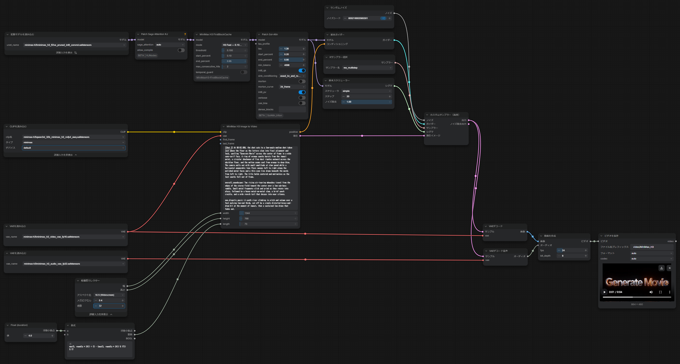Collapse the VAEデコード (VAE Decode) node
Viewport: 680px width, 364px height.
(x=487, y=226)
